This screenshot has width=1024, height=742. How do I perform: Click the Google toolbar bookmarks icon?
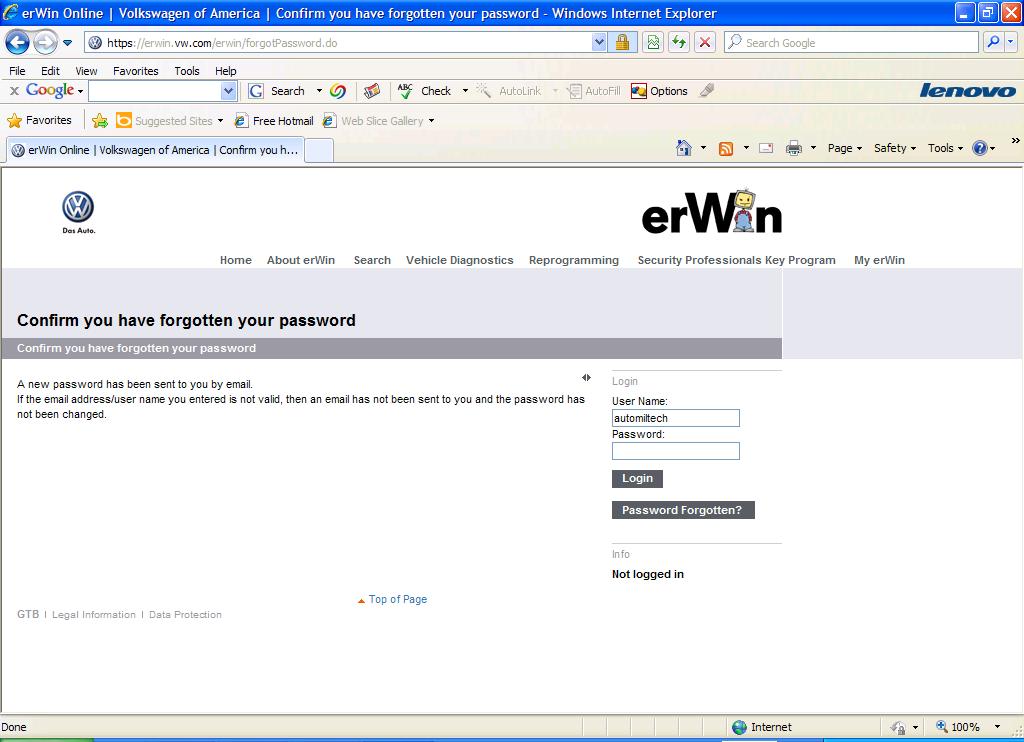(x=372, y=91)
